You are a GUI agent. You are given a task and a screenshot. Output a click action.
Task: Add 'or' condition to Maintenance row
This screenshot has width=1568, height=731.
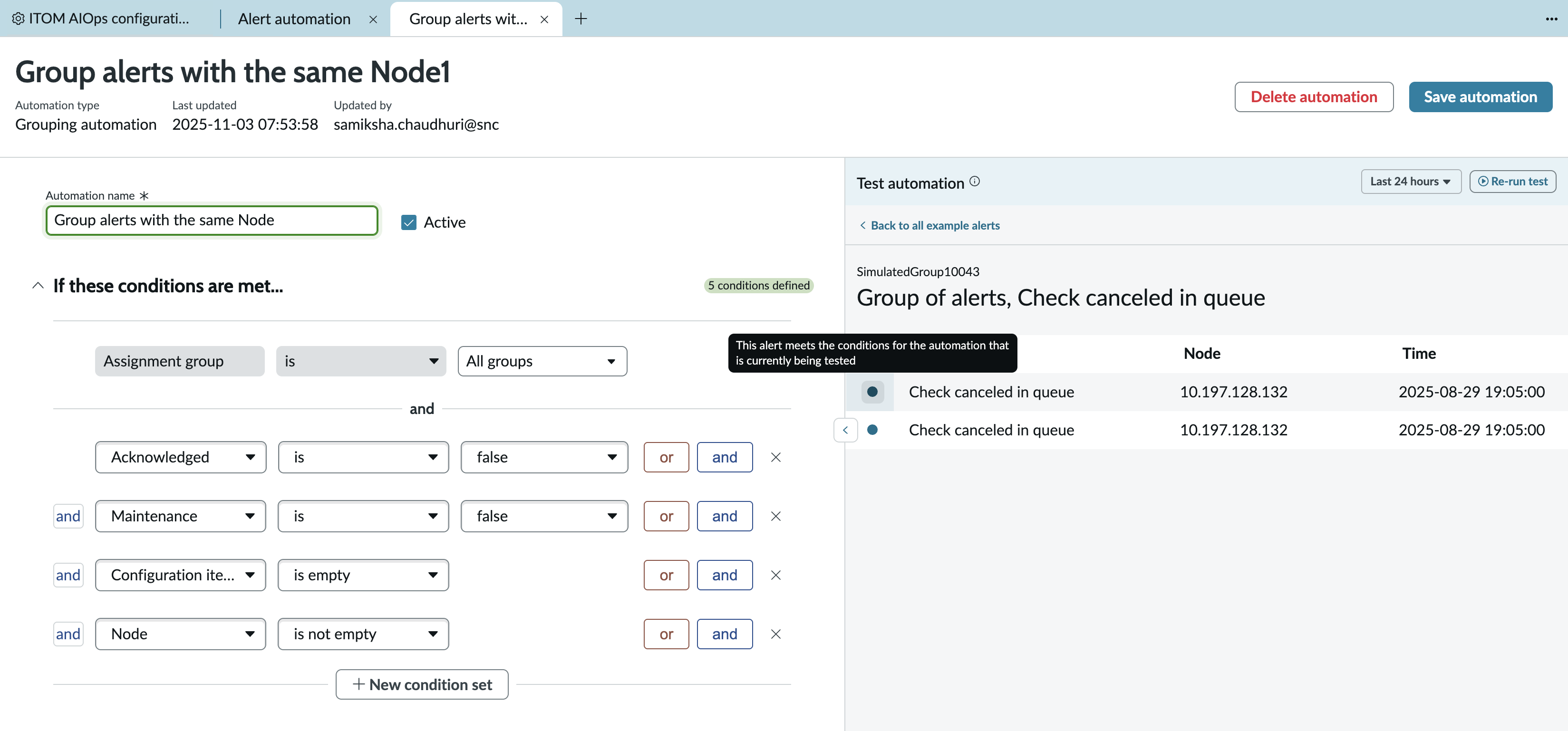tap(666, 516)
